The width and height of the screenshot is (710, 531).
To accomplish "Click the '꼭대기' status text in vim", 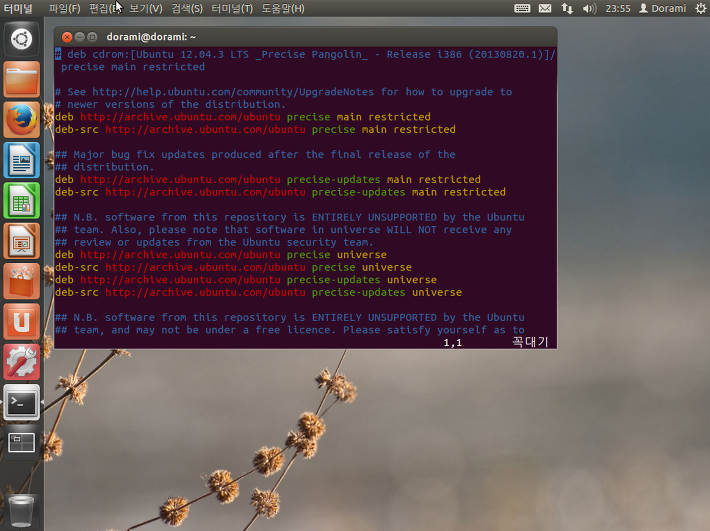I will click(530, 342).
